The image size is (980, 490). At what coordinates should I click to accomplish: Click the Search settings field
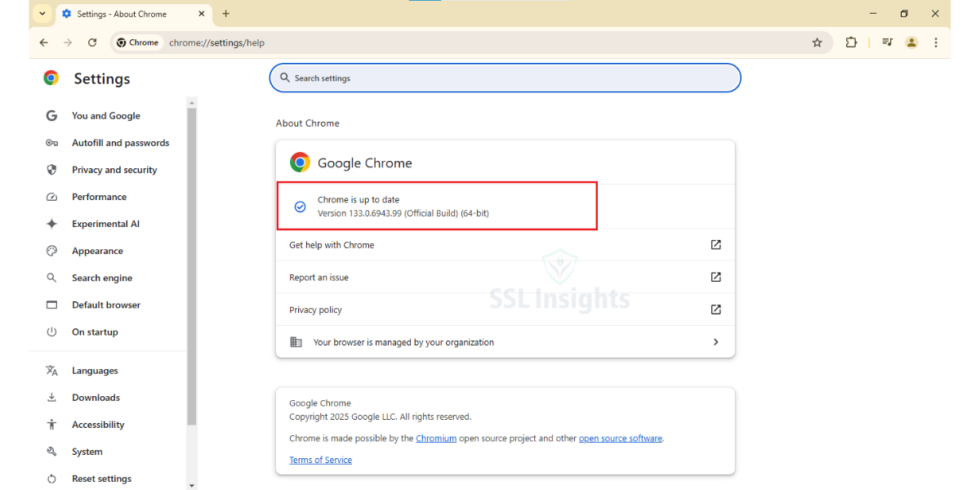coord(505,78)
